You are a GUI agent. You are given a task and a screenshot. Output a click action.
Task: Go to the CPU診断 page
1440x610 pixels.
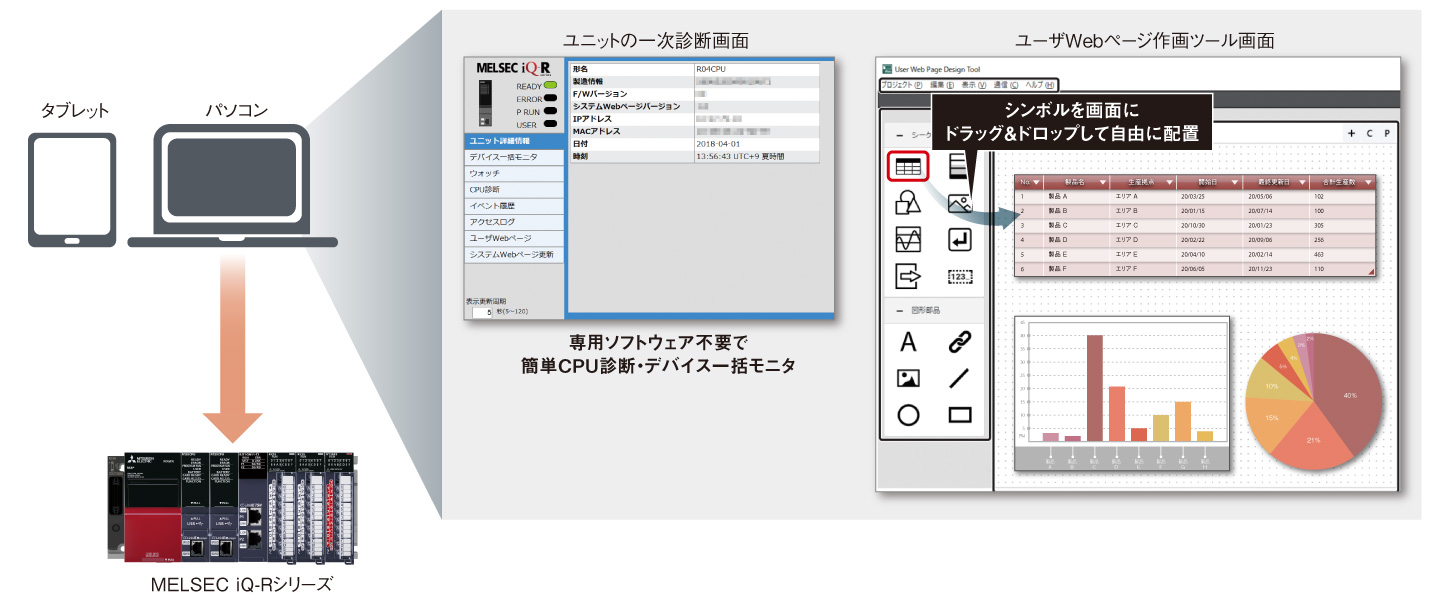click(x=514, y=189)
